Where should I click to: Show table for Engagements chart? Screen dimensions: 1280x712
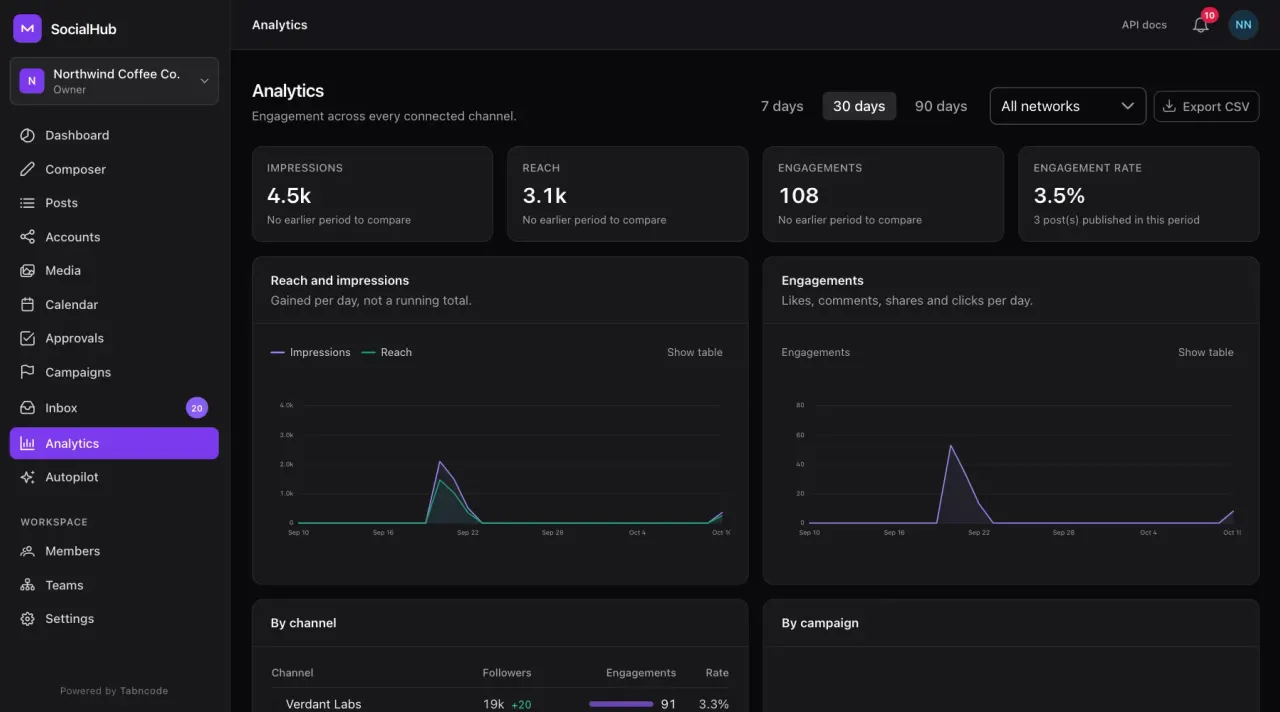tap(1205, 352)
